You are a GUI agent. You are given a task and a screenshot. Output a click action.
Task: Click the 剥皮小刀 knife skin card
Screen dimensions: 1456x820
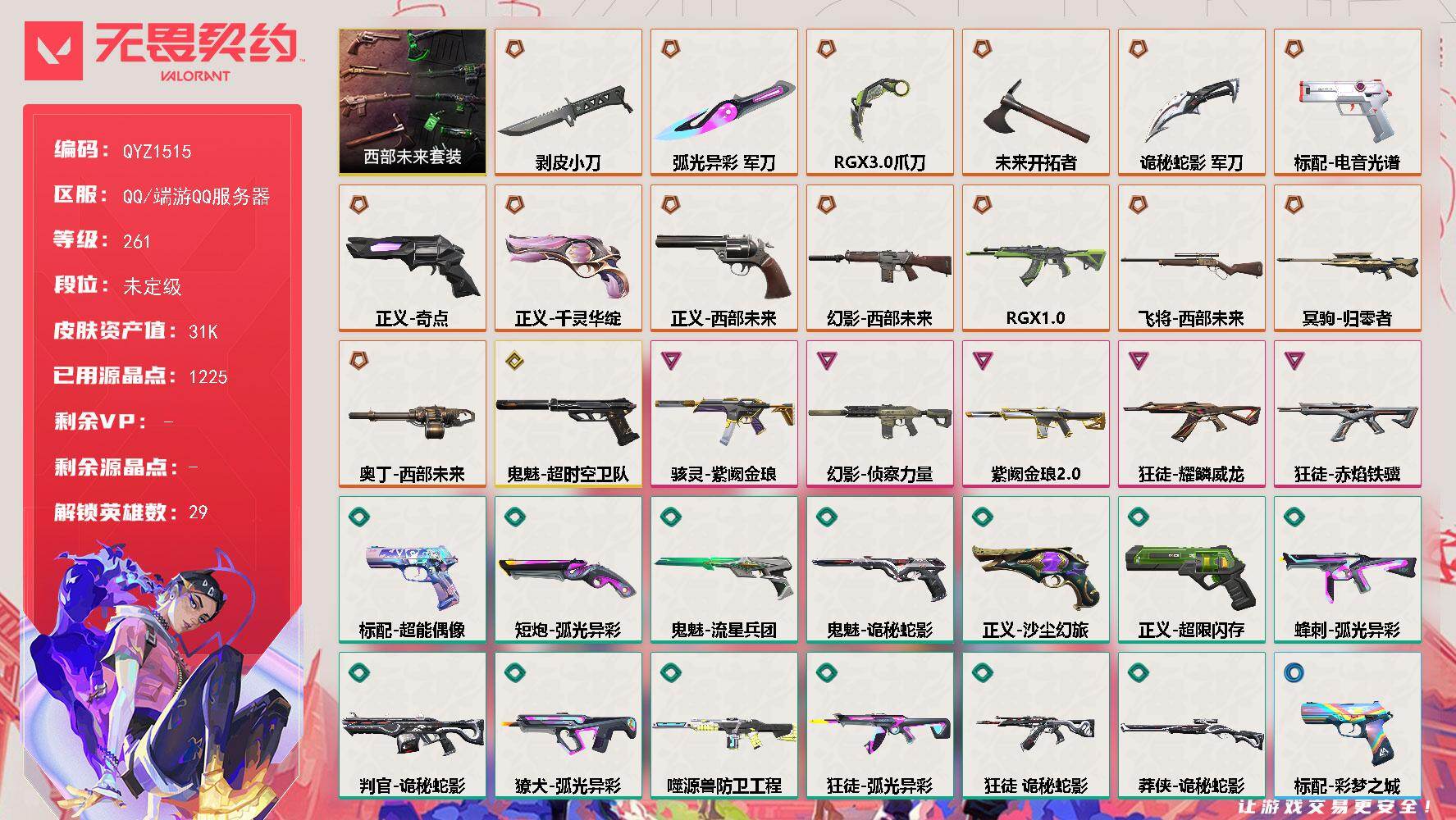568,102
